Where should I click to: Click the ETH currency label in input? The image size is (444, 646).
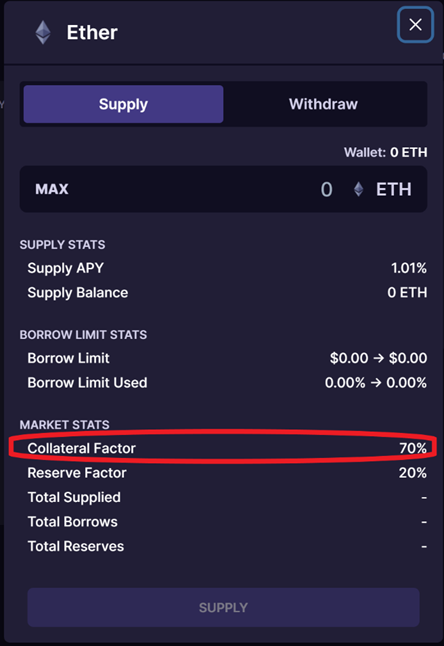[394, 190]
